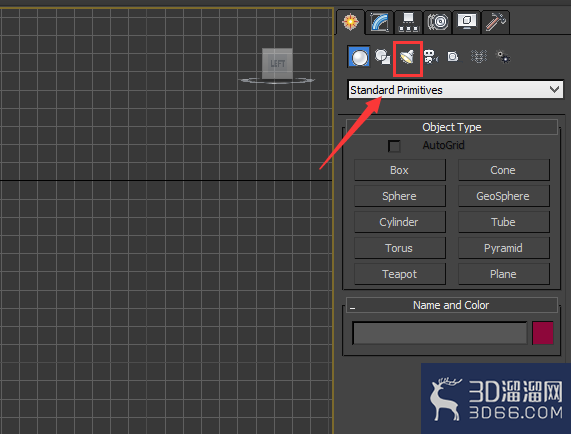Pick the Tube button

[504, 222]
